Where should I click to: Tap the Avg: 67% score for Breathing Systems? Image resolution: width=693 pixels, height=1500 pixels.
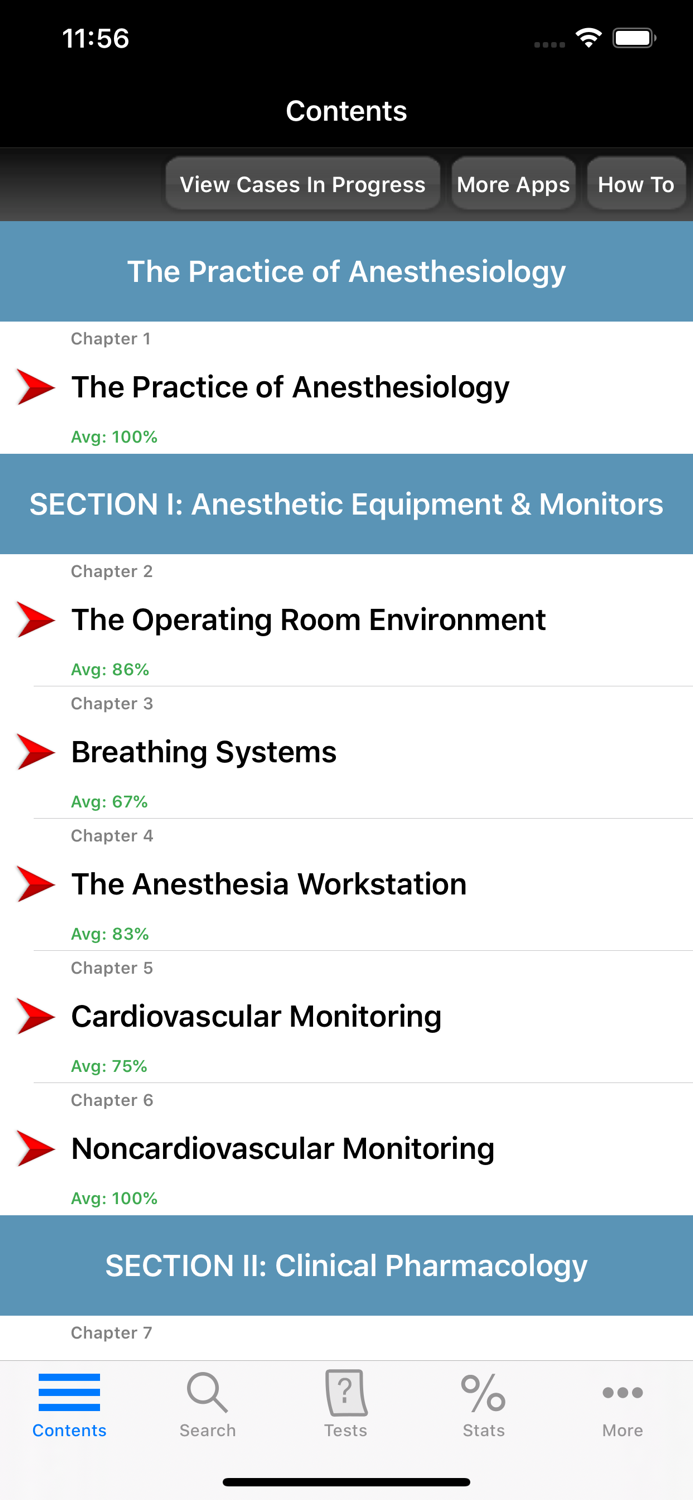pyautogui.click(x=109, y=801)
